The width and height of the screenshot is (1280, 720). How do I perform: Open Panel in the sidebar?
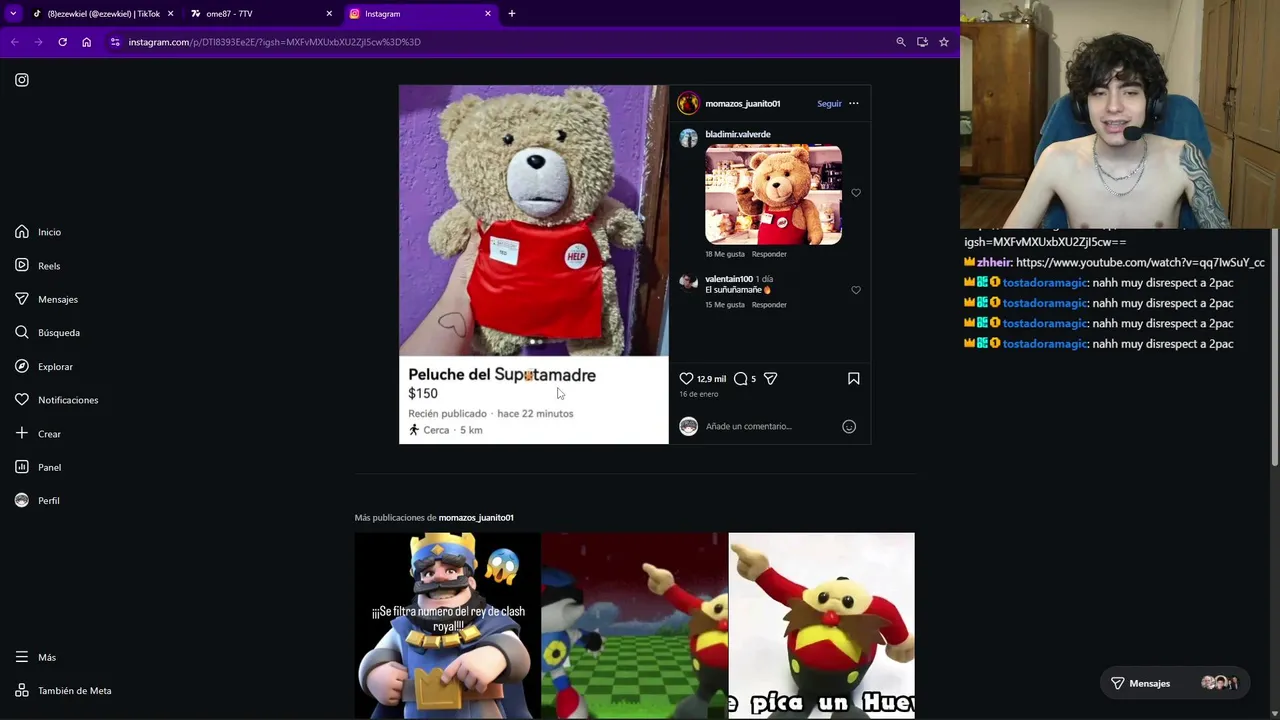pos(38,467)
